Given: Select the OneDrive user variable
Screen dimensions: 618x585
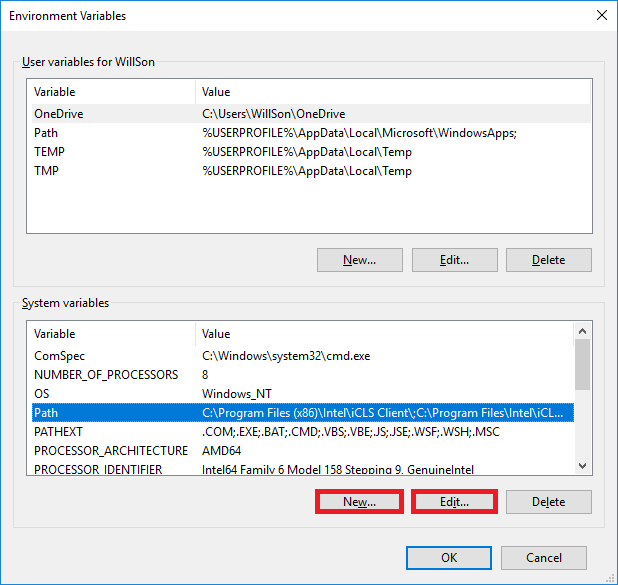Looking at the screenshot, I should pyautogui.click(x=311, y=114).
